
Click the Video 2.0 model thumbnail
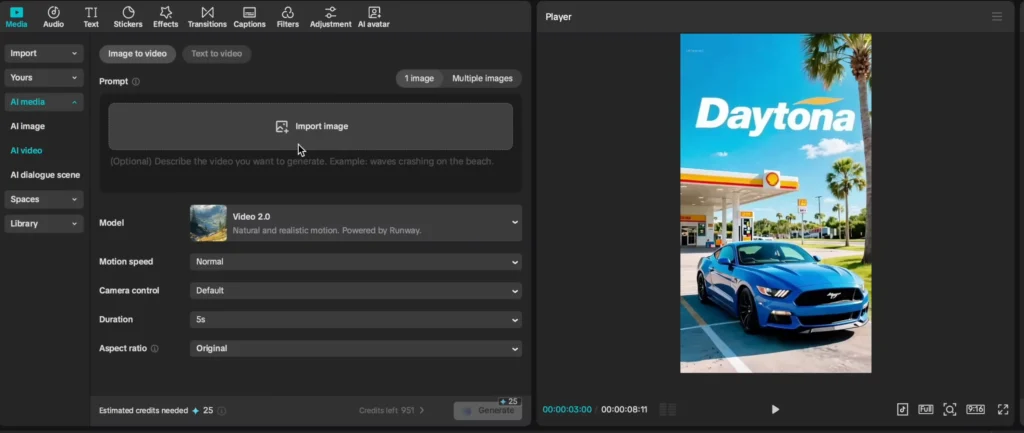click(208, 223)
